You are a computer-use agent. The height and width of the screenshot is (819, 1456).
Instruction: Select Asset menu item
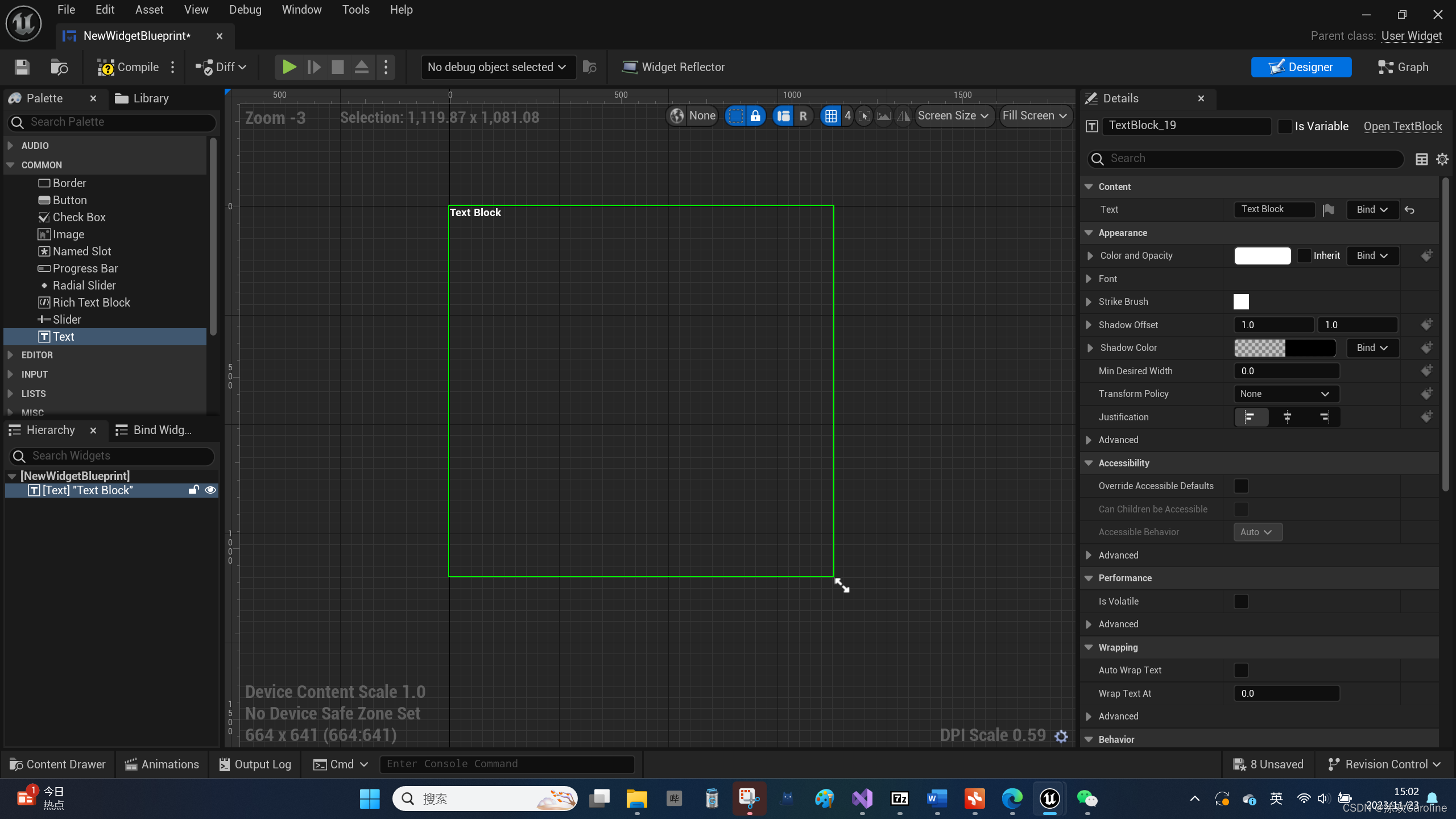(x=149, y=9)
